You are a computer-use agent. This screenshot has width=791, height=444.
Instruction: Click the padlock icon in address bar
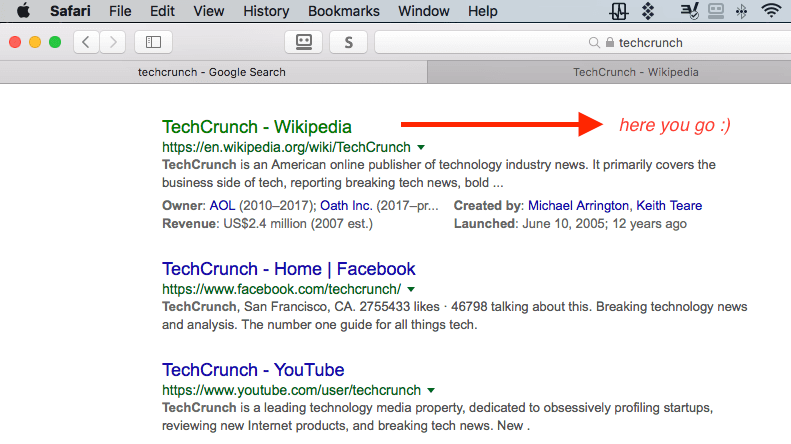610,42
